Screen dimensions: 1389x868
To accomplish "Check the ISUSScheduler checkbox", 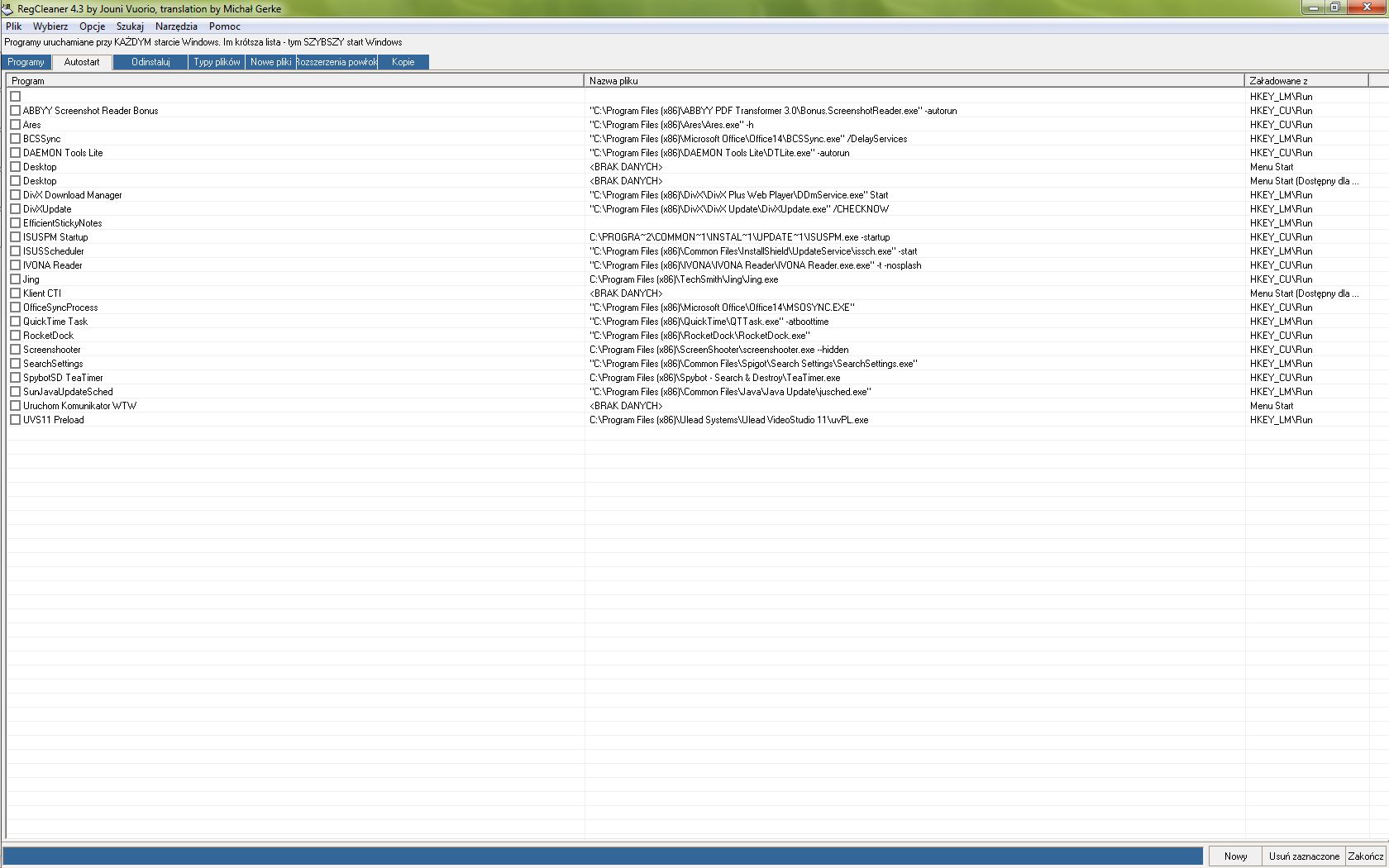I will point(15,251).
